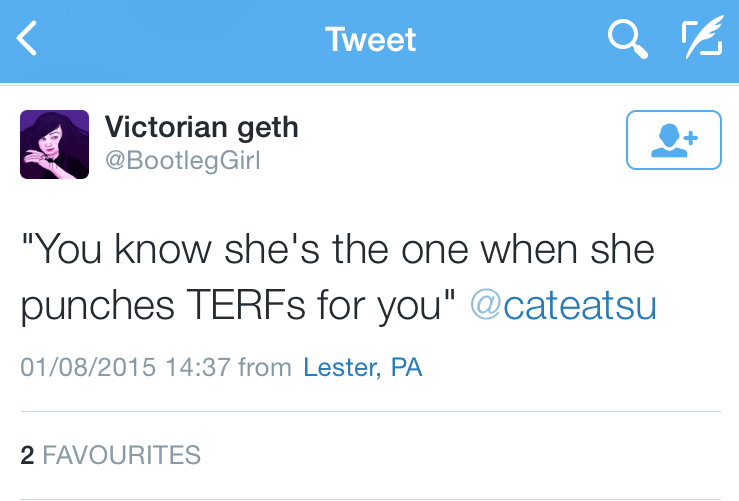Viewport: 739px width, 501px height.
Task: Click the word "from" before the location
Action: point(265,367)
